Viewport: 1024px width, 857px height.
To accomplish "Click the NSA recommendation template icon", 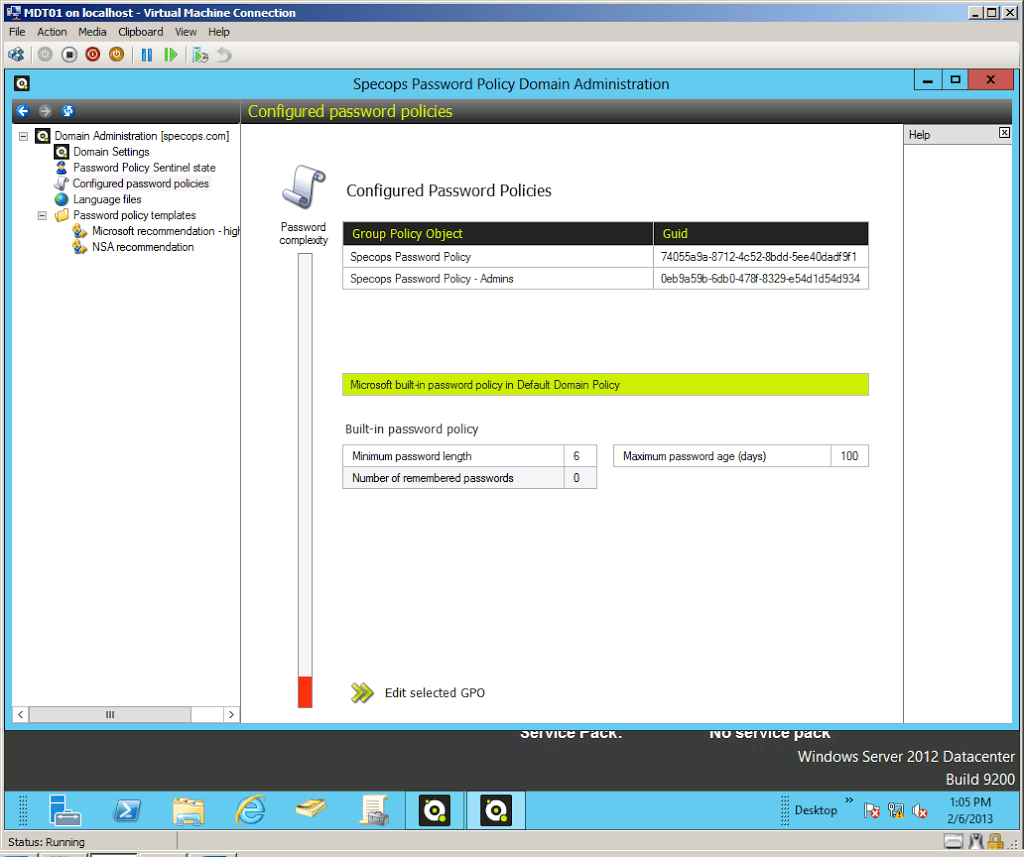I will pyautogui.click(x=80, y=247).
